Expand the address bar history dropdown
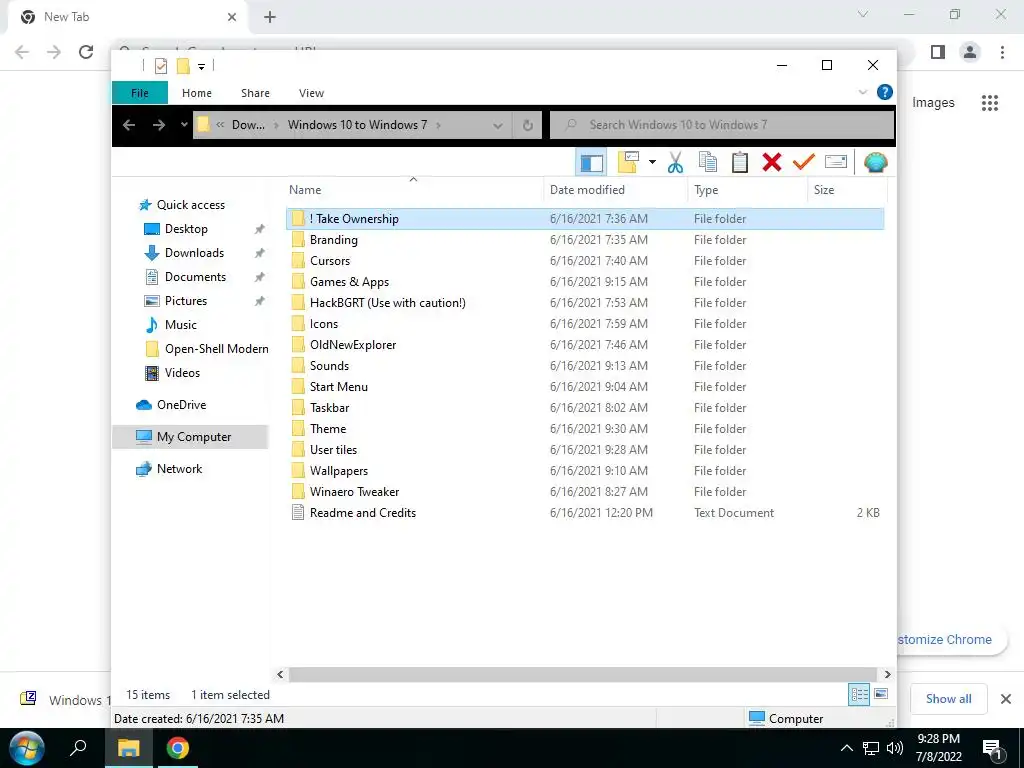Screen dimensions: 1024x768 [498, 125]
